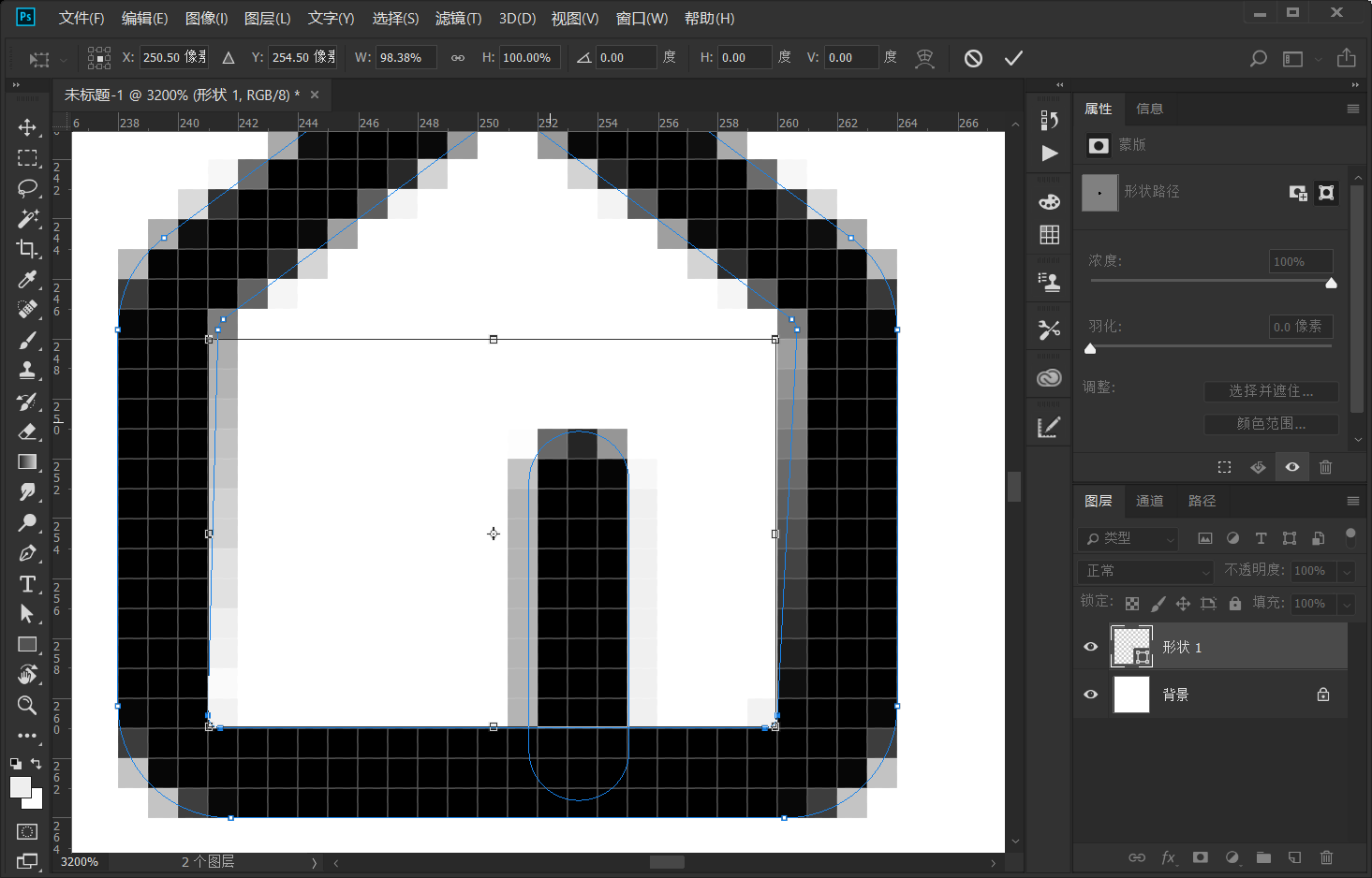
Task: Click the 选择并遮住... button
Action: 1270,391
